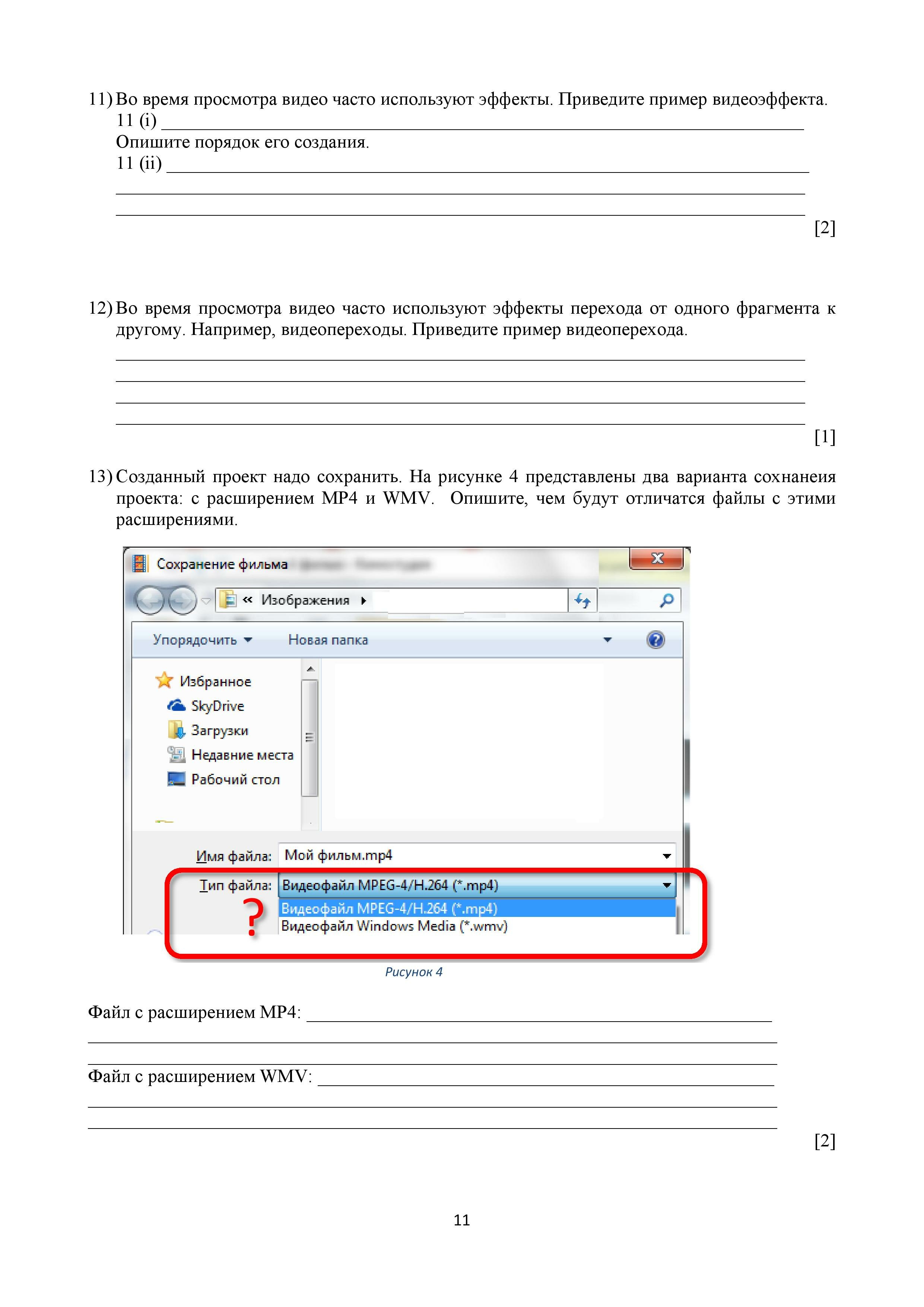This screenshot has height=1307, width=924.
Task: Select Видеофайл Windows Media (*.wmv) option
Action: [477, 926]
